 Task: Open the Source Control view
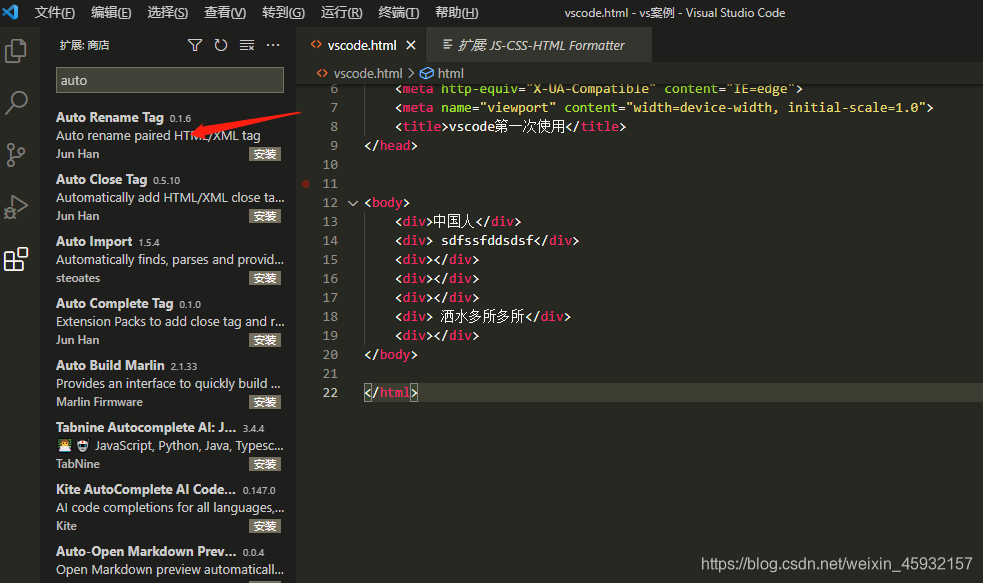[x=16, y=154]
